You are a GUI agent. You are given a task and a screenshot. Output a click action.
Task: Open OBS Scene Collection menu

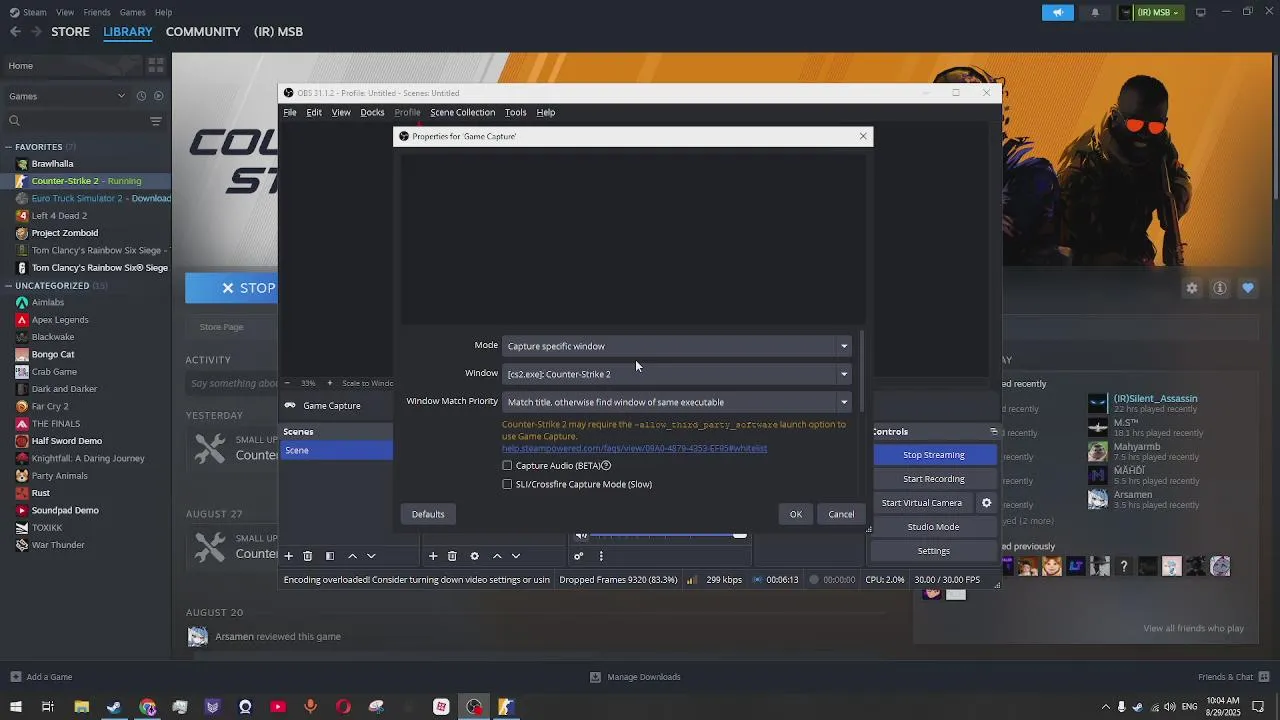pyautogui.click(x=462, y=113)
